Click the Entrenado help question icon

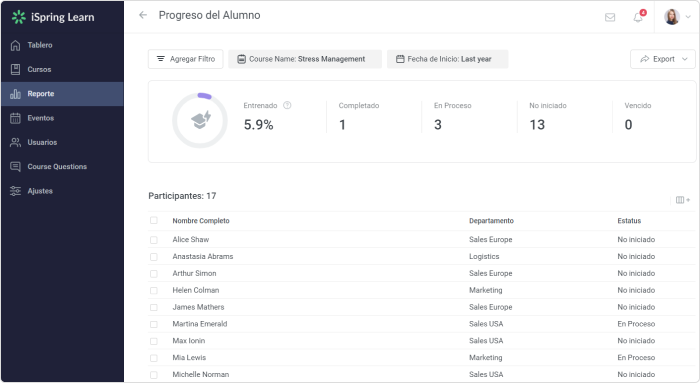pyautogui.click(x=288, y=105)
